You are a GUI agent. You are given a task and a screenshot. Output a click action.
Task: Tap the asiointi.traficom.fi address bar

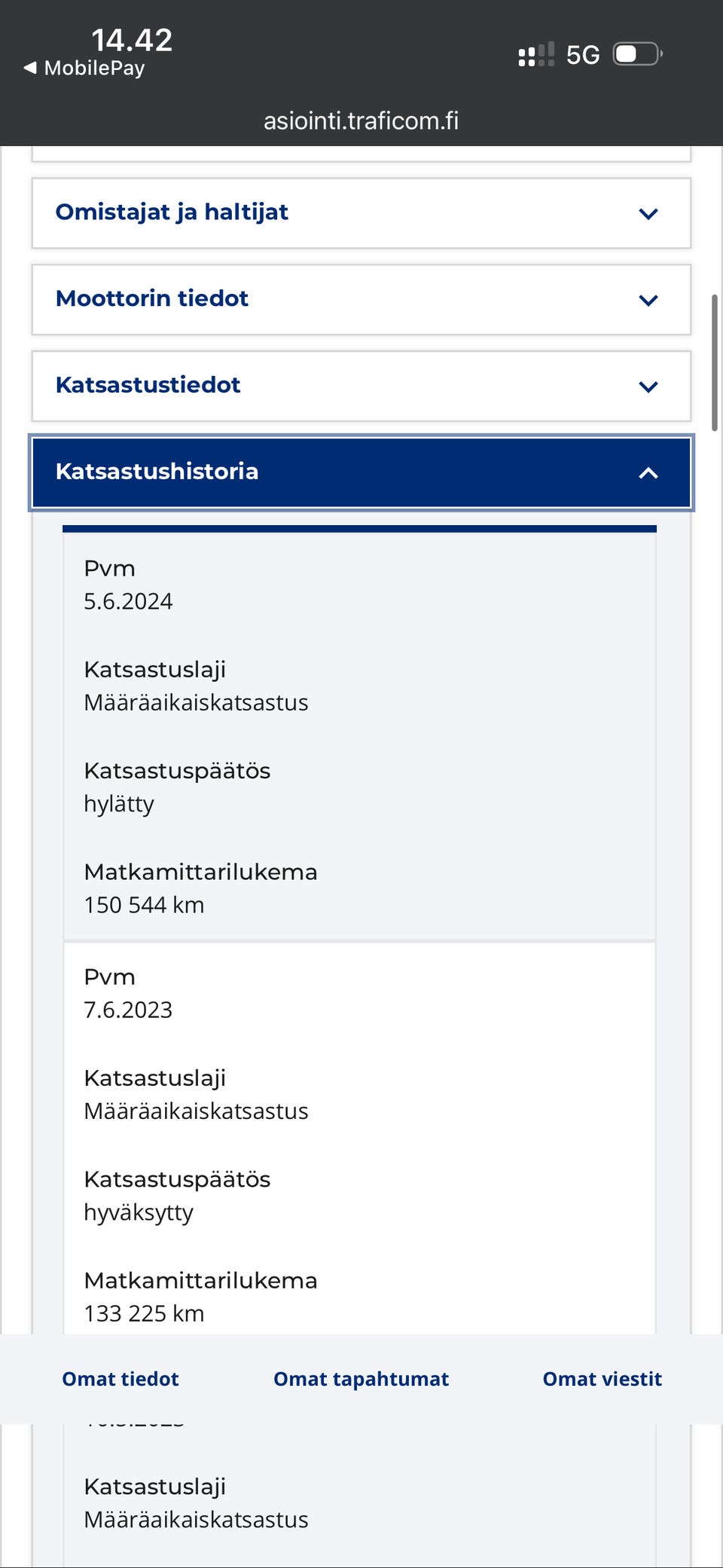tap(361, 121)
